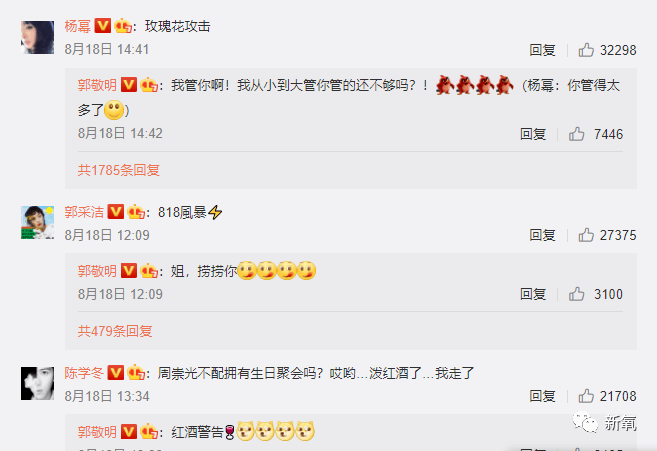The height and width of the screenshot is (451, 657).
Task: Open 郭采洁's profile via username link
Action: click(84, 212)
